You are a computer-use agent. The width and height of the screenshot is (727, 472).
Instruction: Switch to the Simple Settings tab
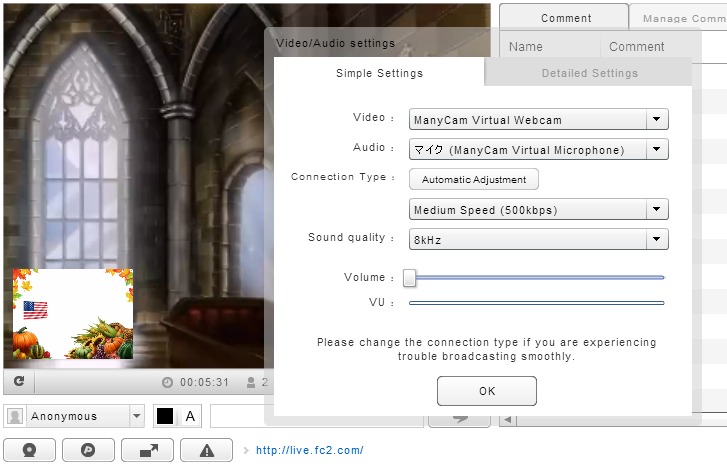coord(379,73)
